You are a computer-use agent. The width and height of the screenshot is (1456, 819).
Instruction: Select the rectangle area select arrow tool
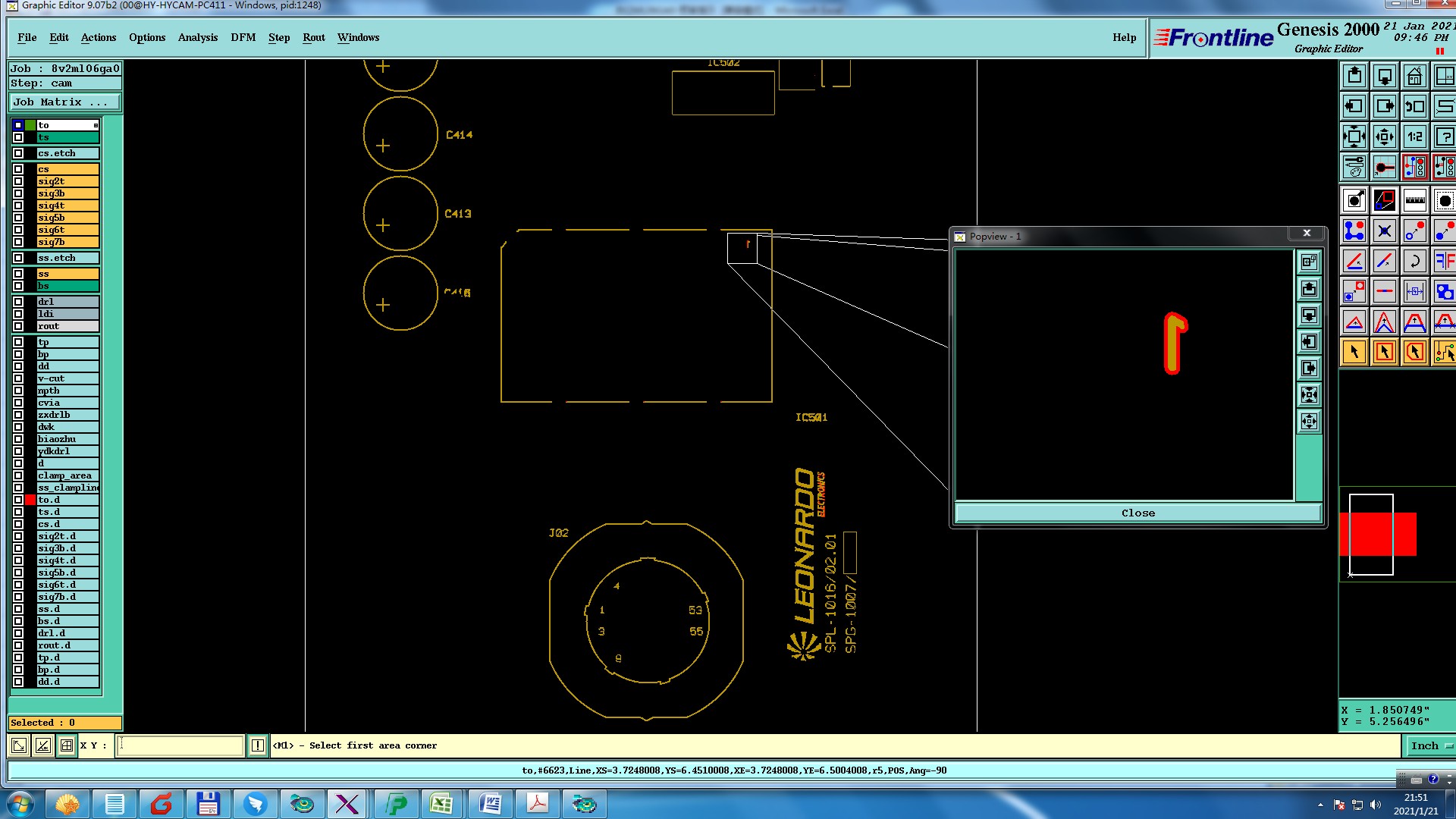[1384, 352]
